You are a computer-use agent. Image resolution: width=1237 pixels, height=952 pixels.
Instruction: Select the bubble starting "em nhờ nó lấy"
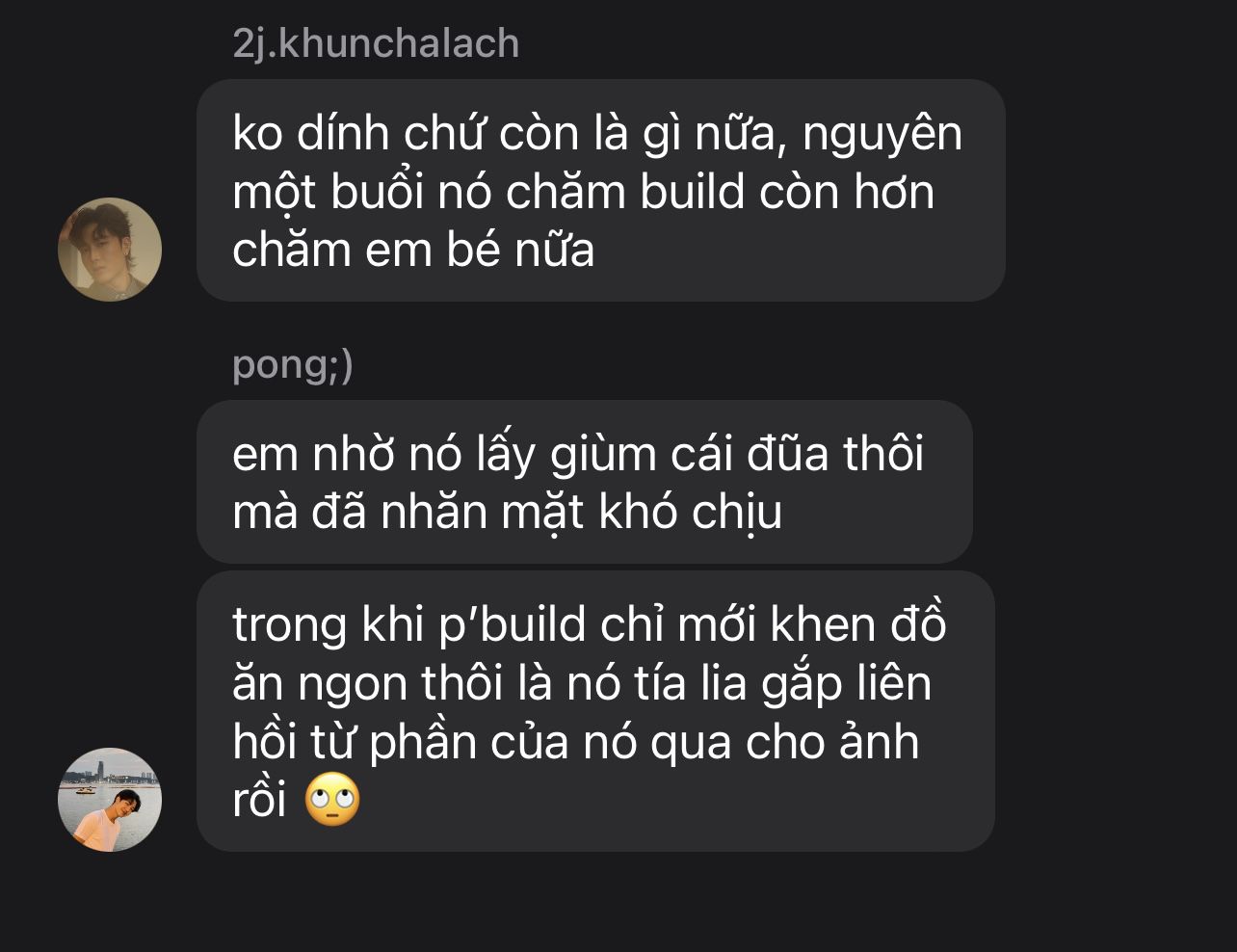pos(585,482)
